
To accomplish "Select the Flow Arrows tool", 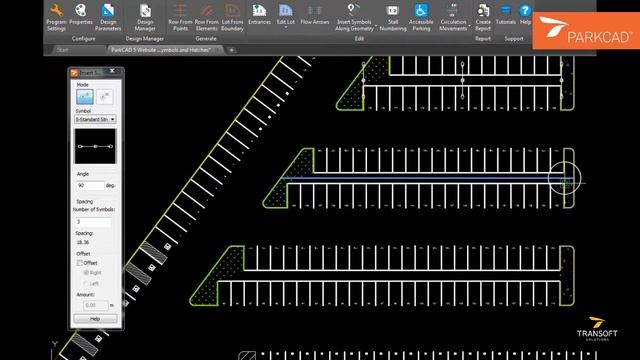I will (315, 14).
